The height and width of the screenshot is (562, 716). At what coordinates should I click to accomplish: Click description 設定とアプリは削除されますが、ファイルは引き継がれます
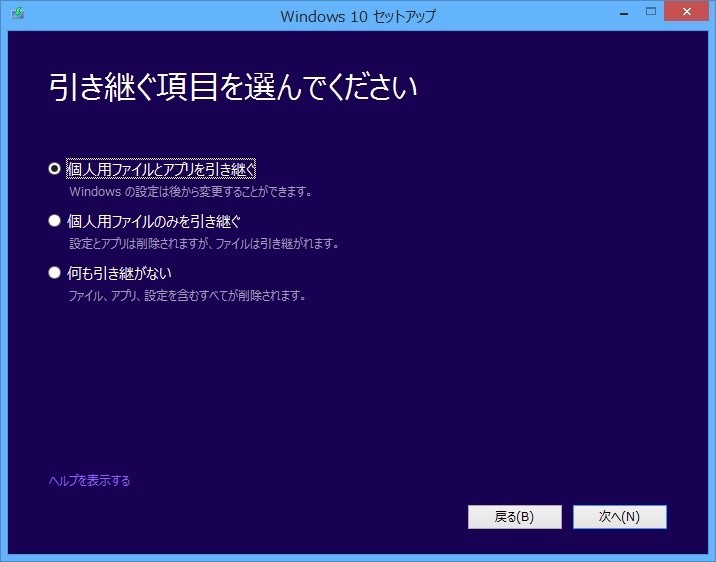pos(205,243)
